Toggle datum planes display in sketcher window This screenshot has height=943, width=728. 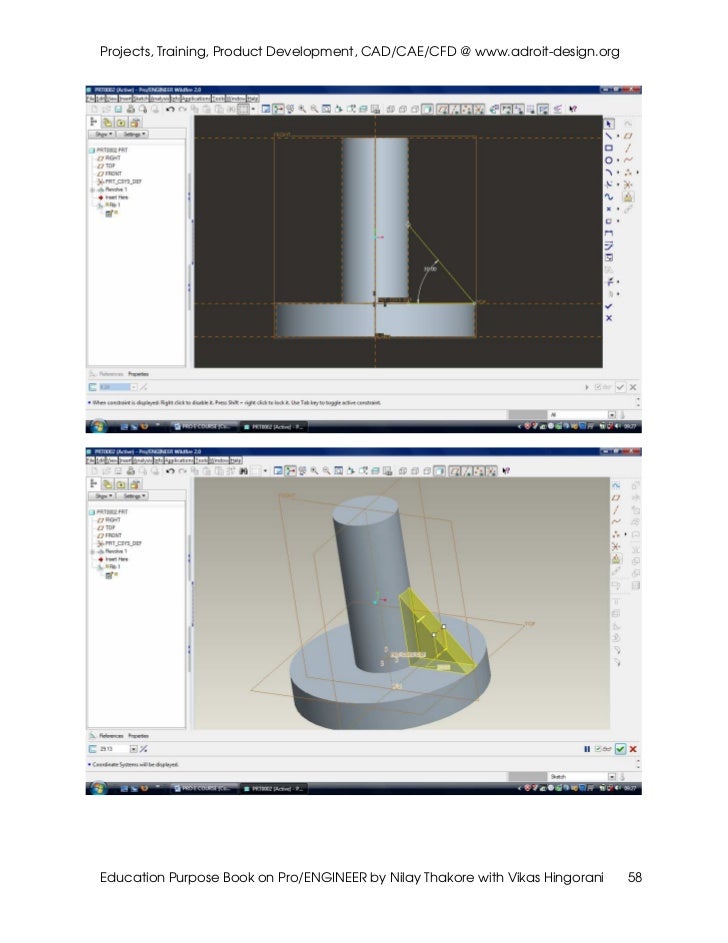(442, 109)
